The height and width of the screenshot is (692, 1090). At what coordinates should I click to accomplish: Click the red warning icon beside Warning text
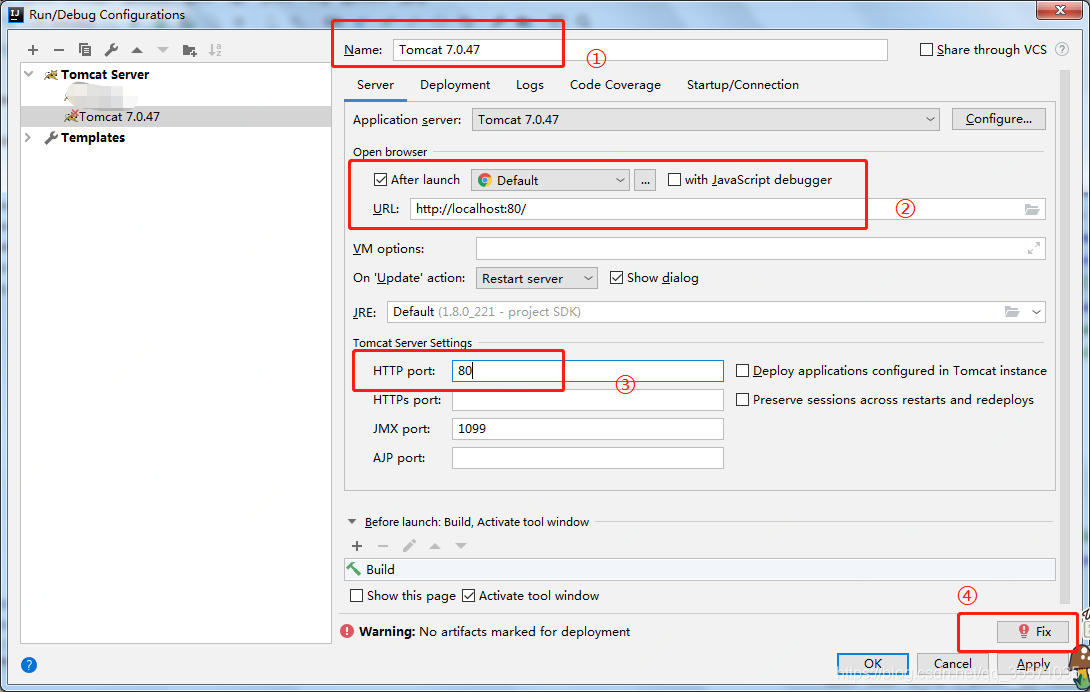[347, 631]
